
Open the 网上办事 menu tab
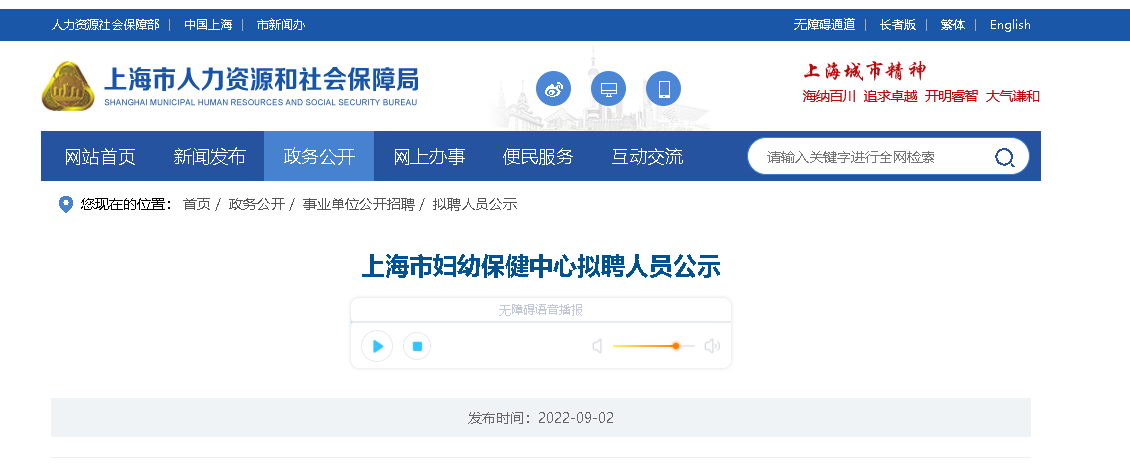coord(429,156)
